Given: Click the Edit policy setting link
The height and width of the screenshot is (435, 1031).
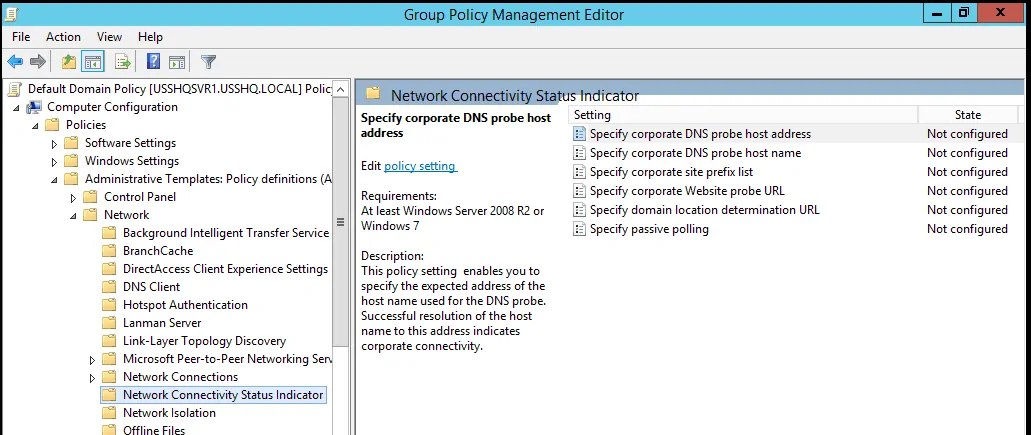Looking at the screenshot, I should coord(421,166).
